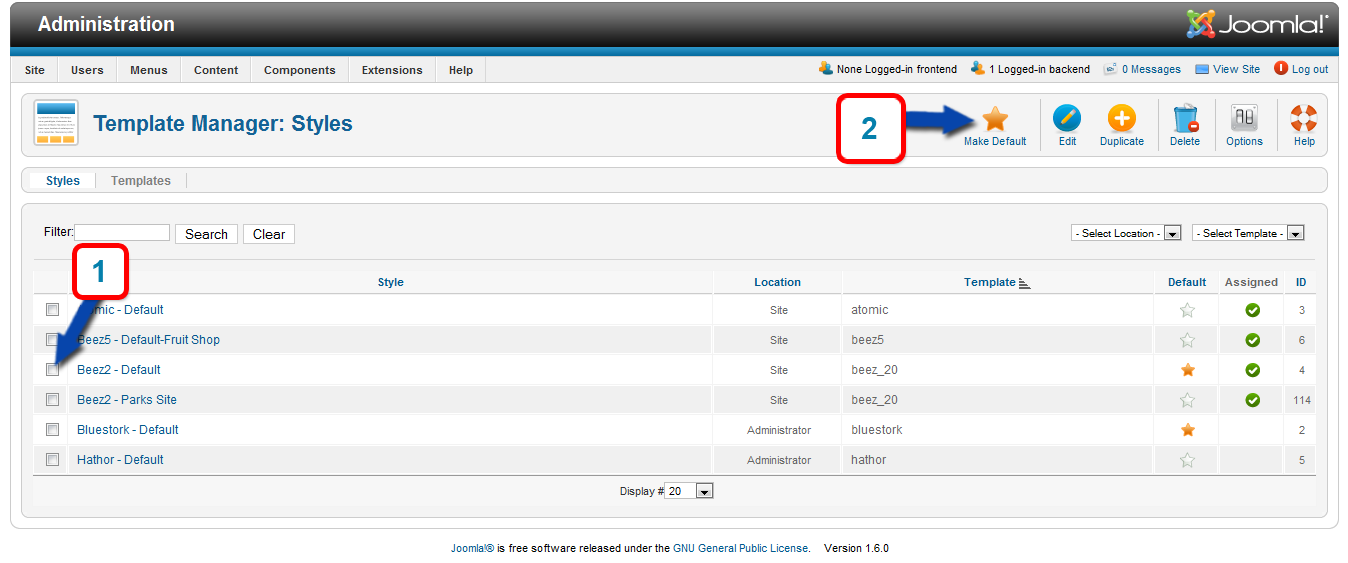Click the empty default star for Beez2 - Parks Site
Image resolution: width=1348 pixels, height=563 pixels.
(x=1187, y=400)
